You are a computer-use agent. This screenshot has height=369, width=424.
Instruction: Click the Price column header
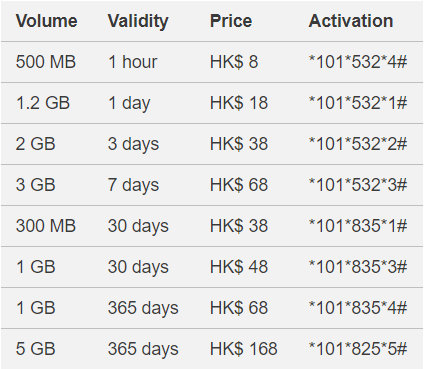pyautogui.click(x=231, y=21)
